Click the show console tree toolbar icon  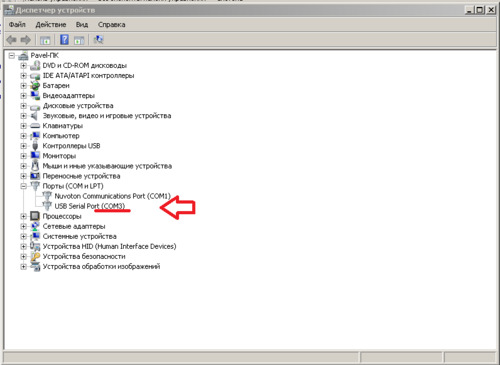click(x=45, y=40)
